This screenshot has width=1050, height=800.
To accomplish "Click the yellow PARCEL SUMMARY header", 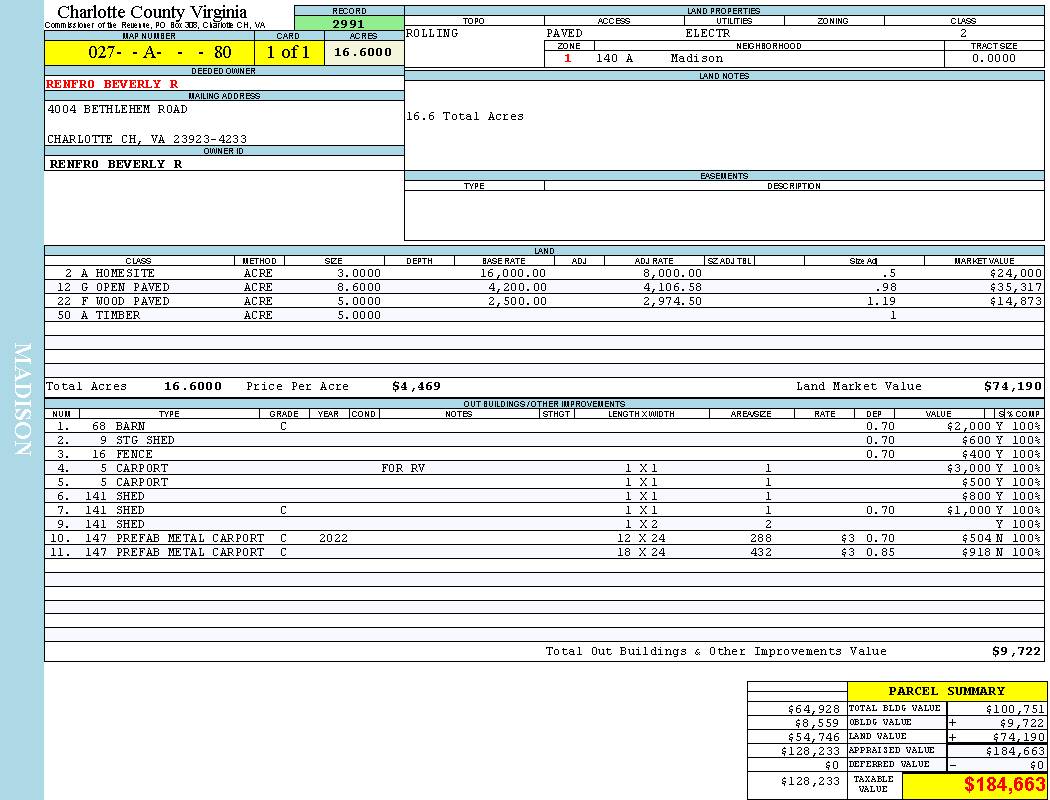I will click(946, 691).
